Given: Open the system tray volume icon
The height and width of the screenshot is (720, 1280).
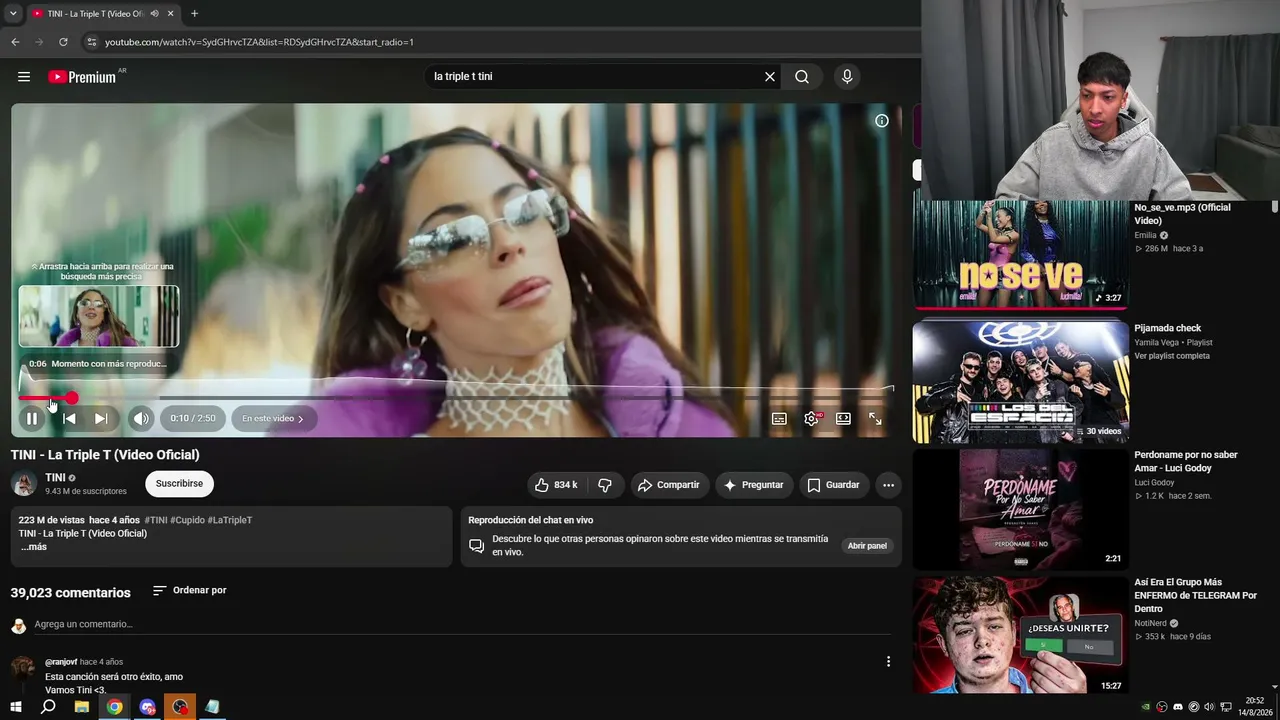Looking at the screenshot, I should tap(1210, 707).
